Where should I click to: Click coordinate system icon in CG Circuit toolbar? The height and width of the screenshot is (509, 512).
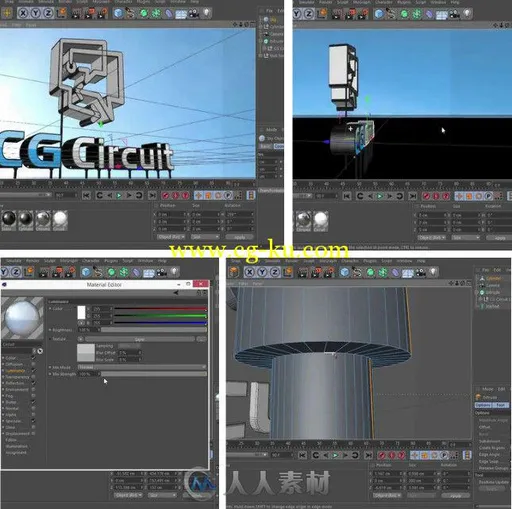tap(62, 13)
